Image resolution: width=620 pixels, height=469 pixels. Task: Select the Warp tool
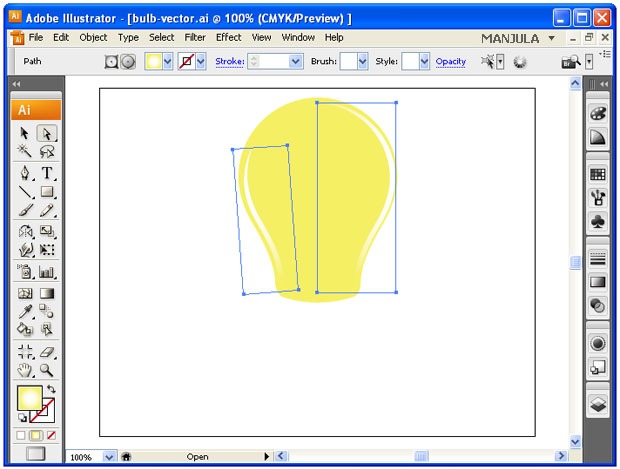point(25,250)
